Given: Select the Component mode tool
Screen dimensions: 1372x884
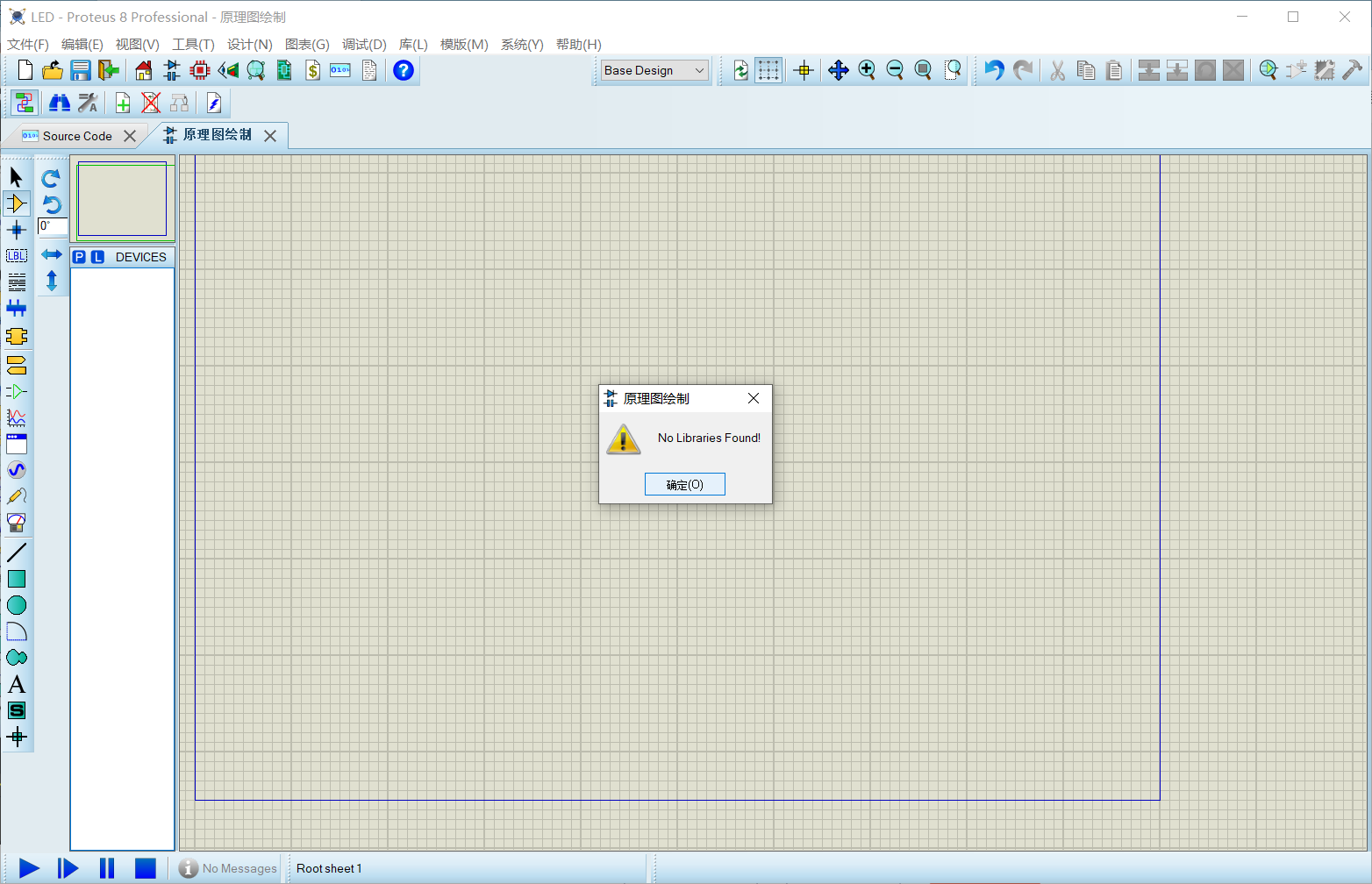Looking at the screenshot, I should click(16, 203).
